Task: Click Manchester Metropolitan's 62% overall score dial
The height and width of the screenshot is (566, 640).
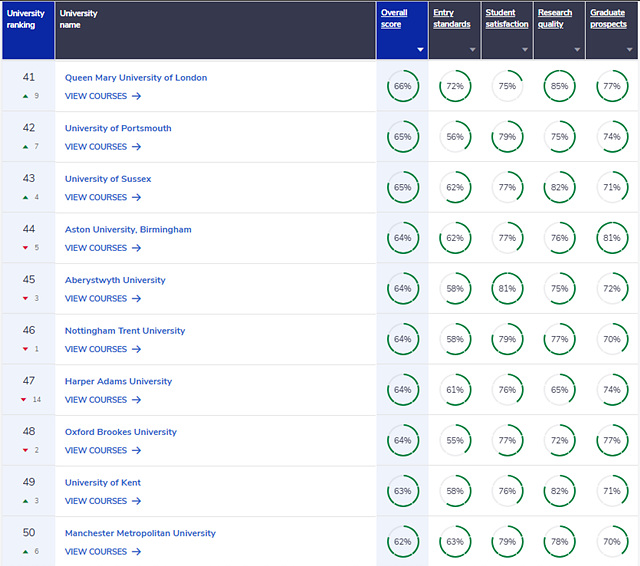Action: (402, 542)
